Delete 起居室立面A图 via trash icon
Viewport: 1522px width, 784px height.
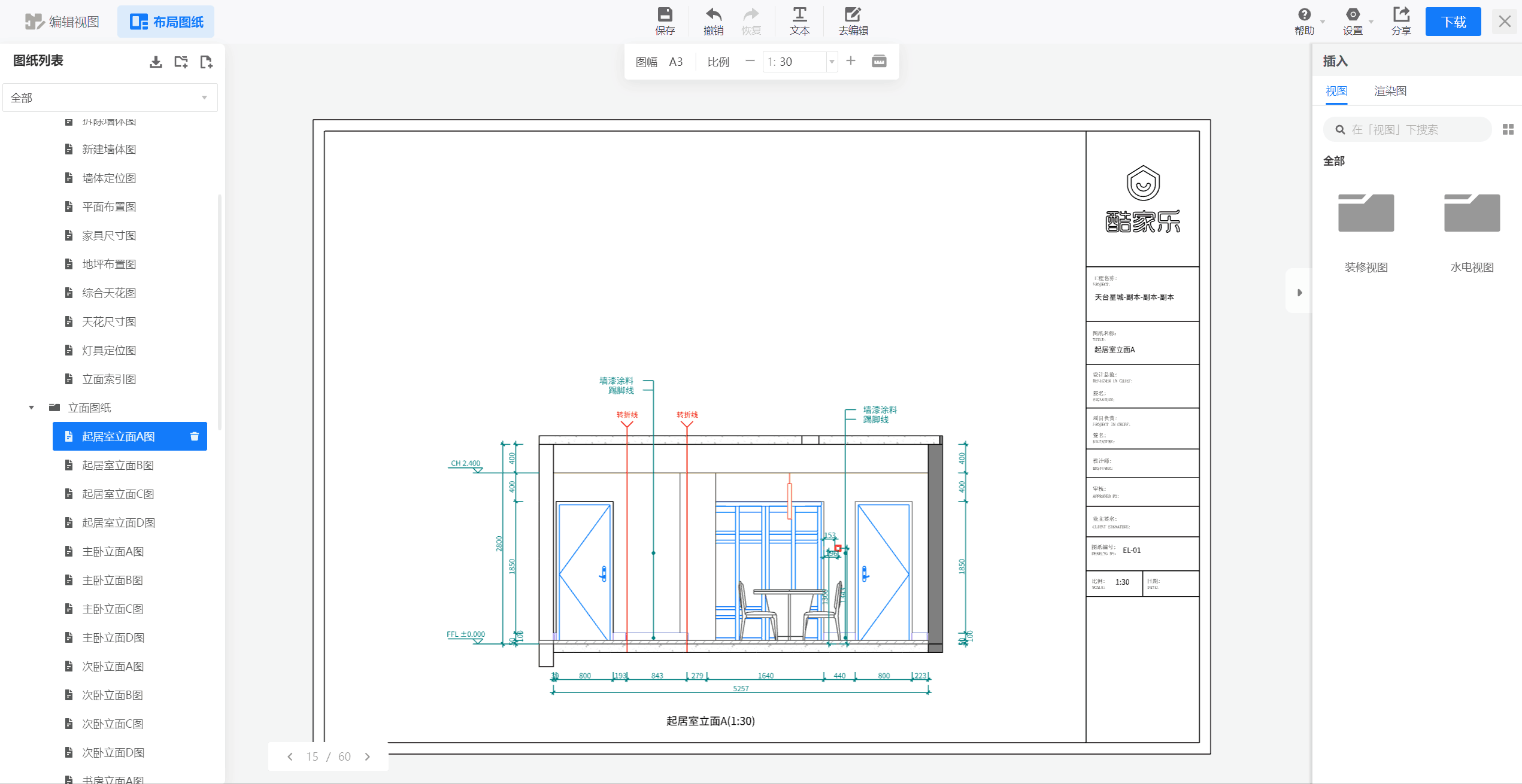tap(194, 436)
